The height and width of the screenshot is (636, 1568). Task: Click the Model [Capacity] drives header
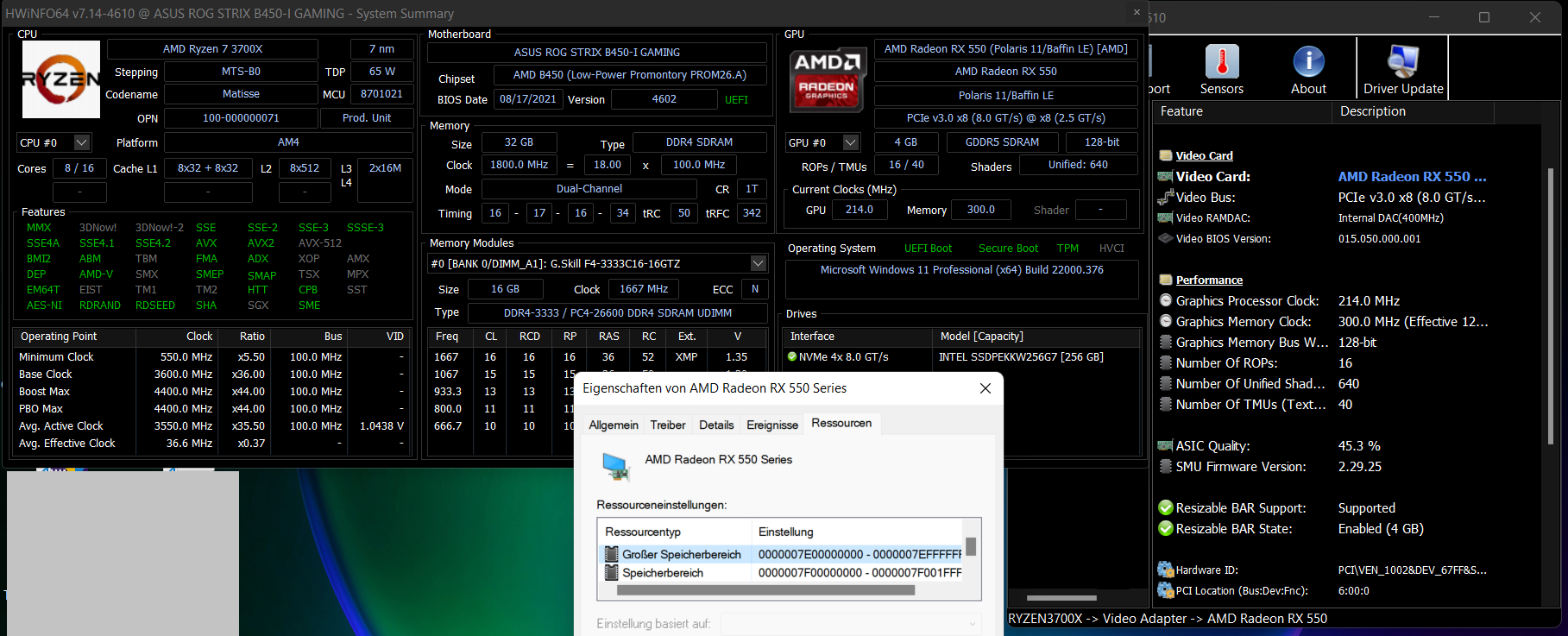click(1036, 337)
